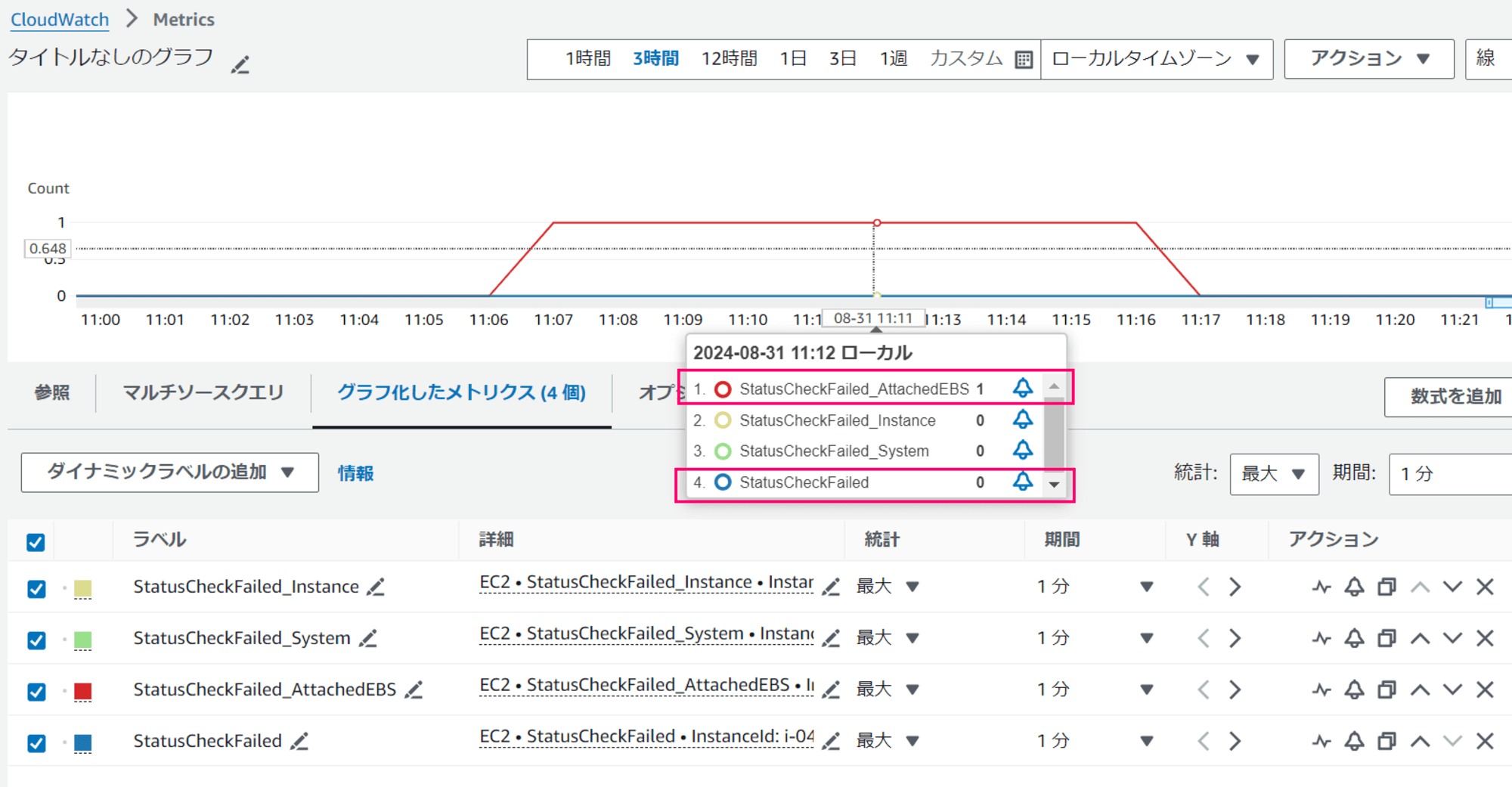Select the 1時間 time range

[x=588, y=59]
